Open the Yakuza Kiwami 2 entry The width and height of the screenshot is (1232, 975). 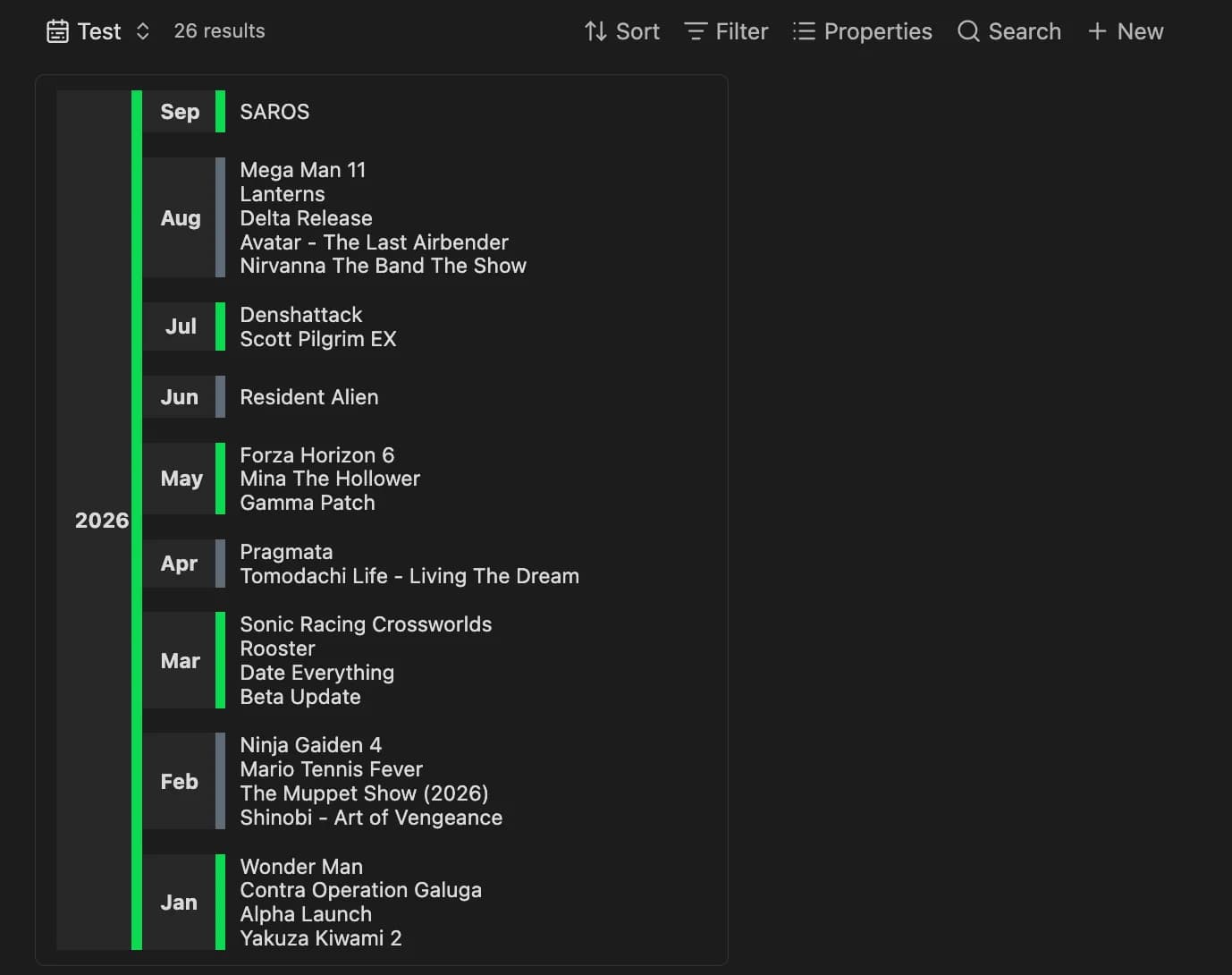tap(321, 938)
